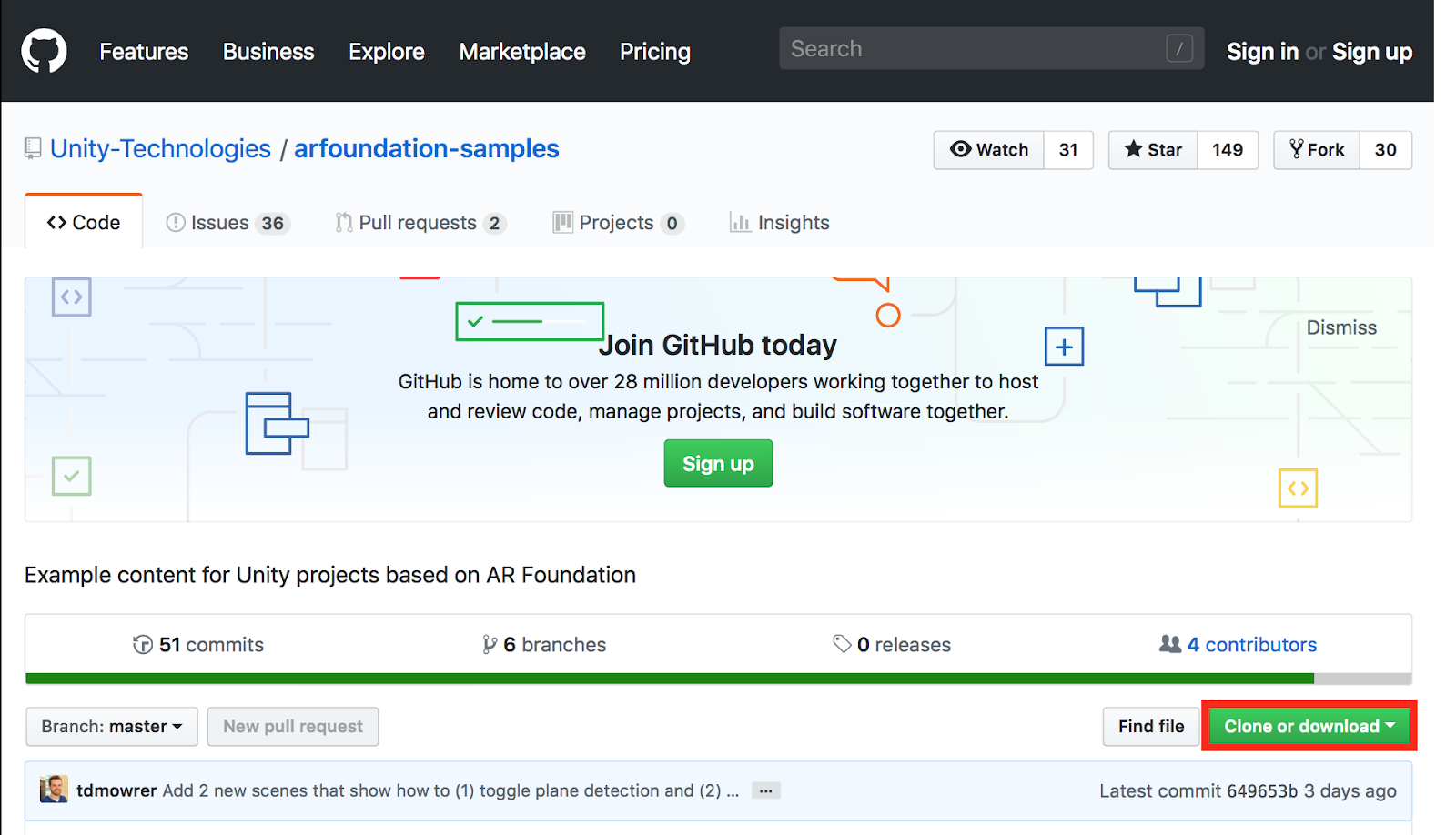Open the arfoundation-samples repository link
Viewport: 1456px width, 835px height.
pos(427,148)
